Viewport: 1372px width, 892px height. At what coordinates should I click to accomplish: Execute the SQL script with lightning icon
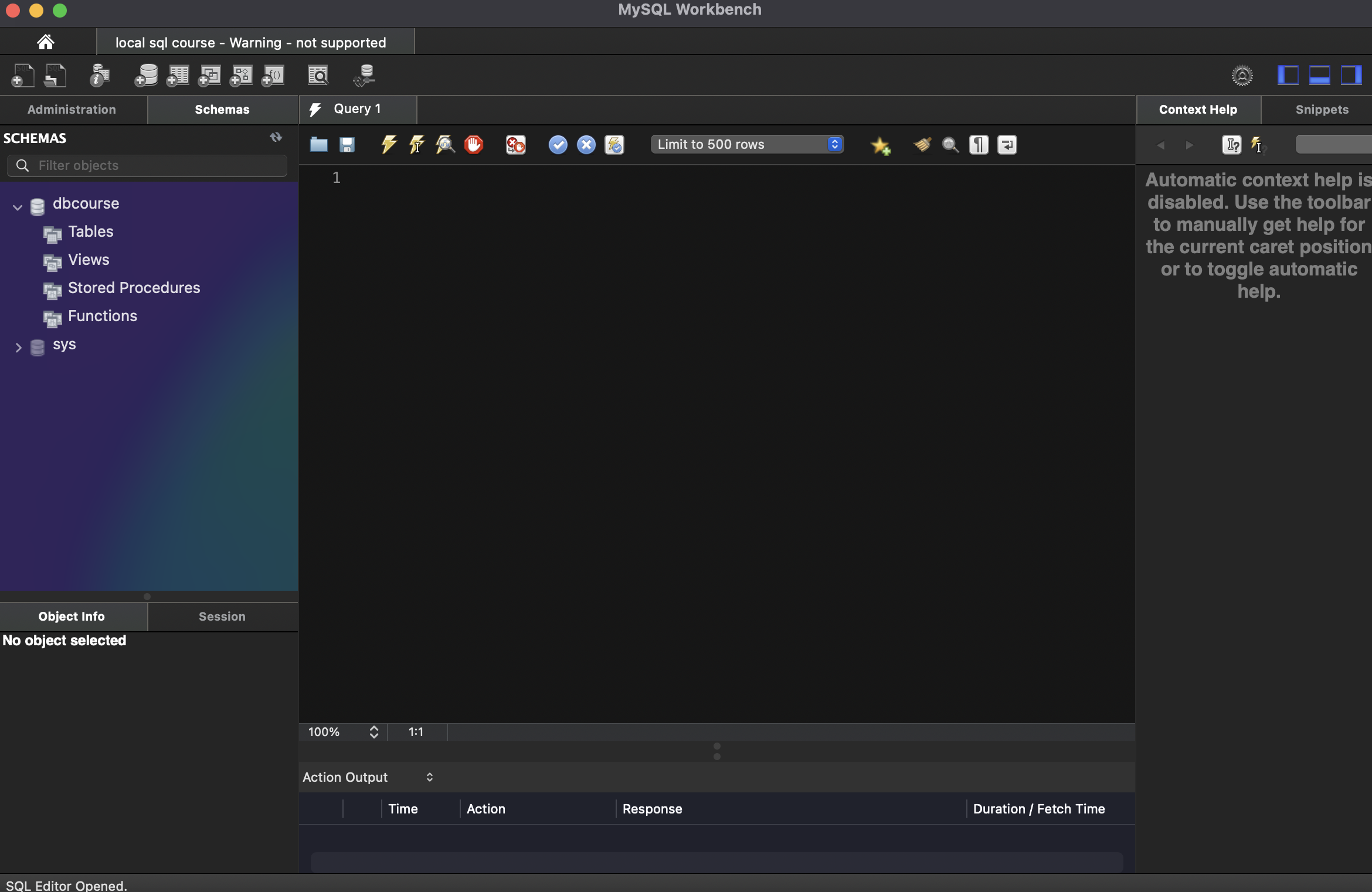pyautogui.click(x=388, y=144)
